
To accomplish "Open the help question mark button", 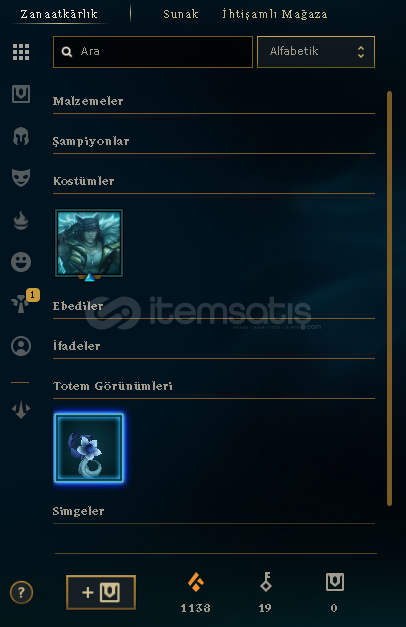I will coord(21,592).
